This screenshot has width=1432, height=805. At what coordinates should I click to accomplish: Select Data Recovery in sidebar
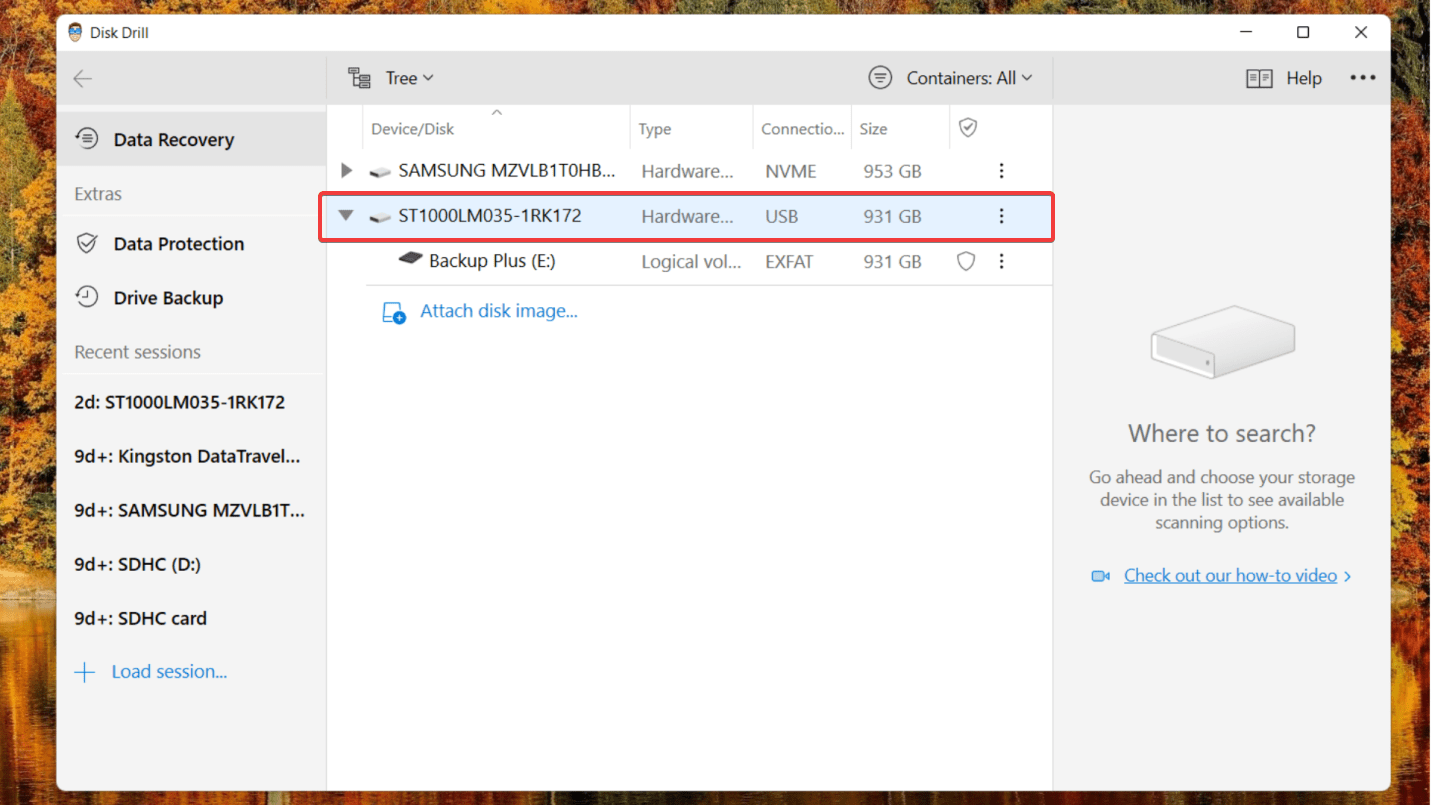coord(192,139)
